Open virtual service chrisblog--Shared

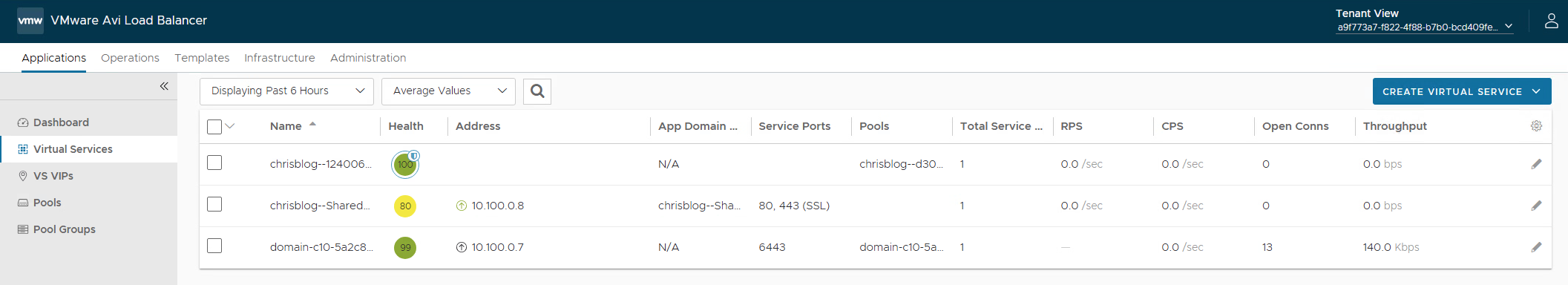(320, 206)
